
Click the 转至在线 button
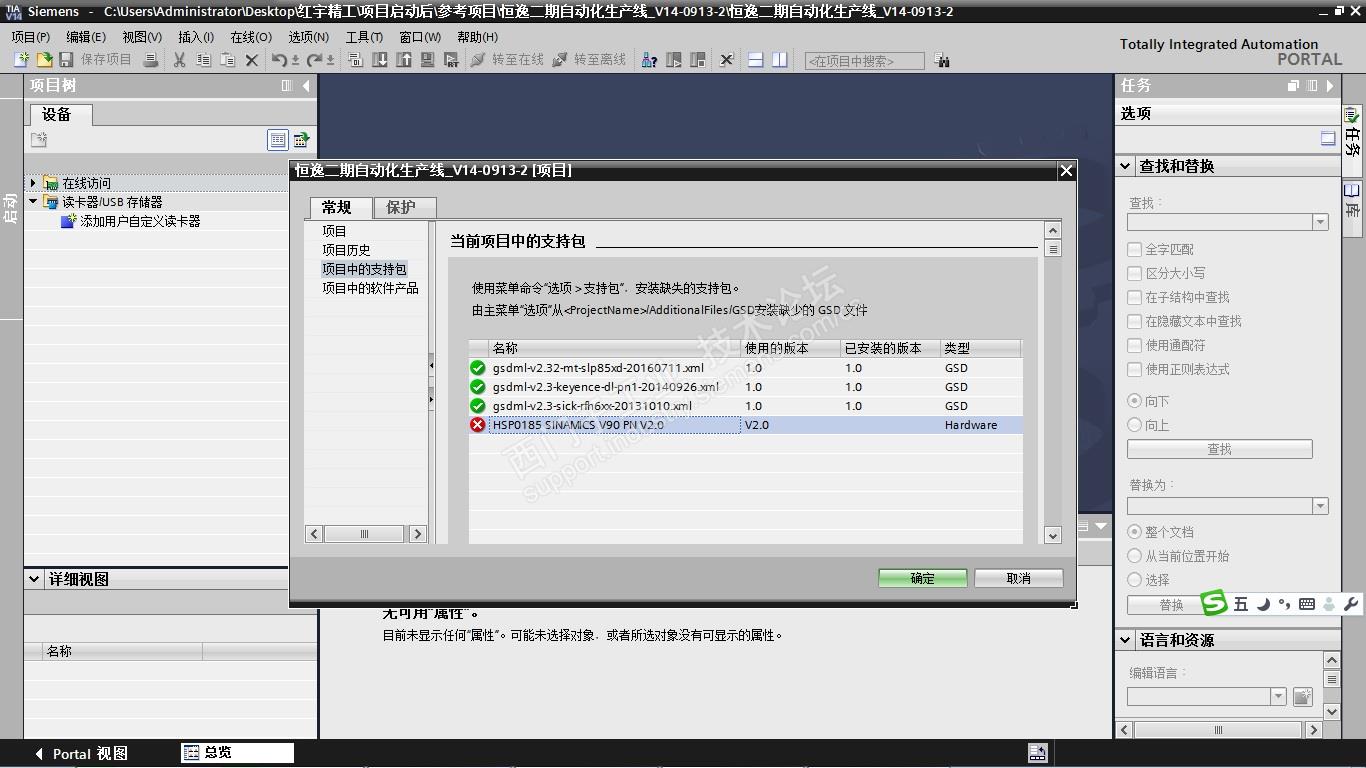click(x=507, y=60)
